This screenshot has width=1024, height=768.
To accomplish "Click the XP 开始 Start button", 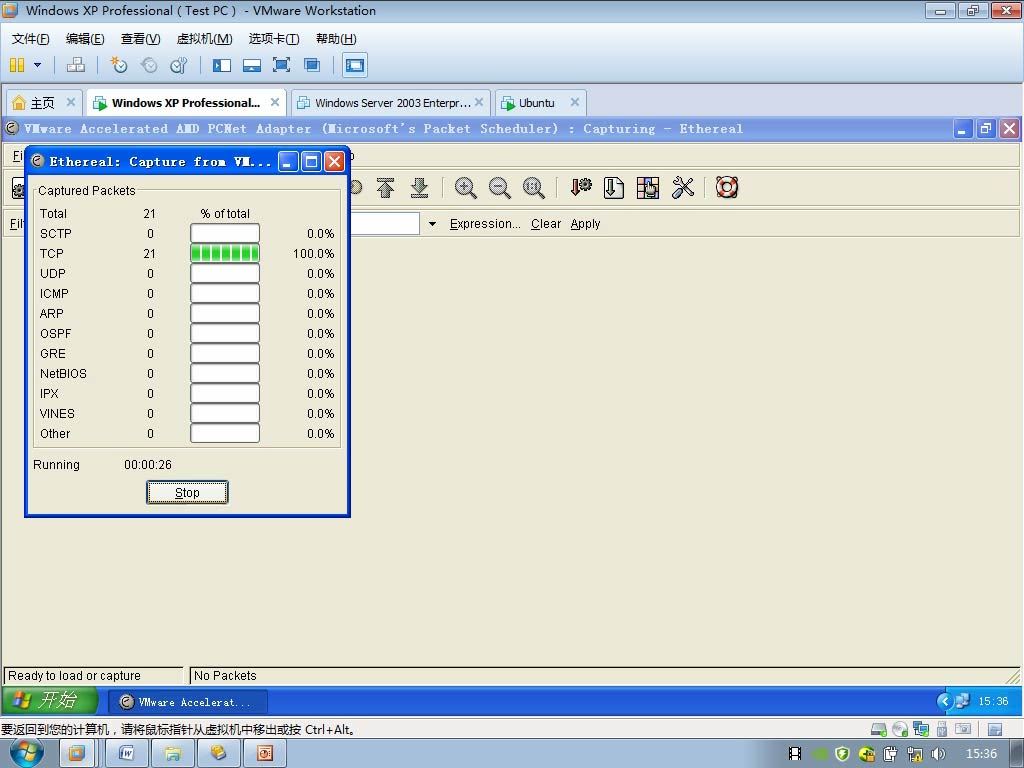I will tap(50, 701).
